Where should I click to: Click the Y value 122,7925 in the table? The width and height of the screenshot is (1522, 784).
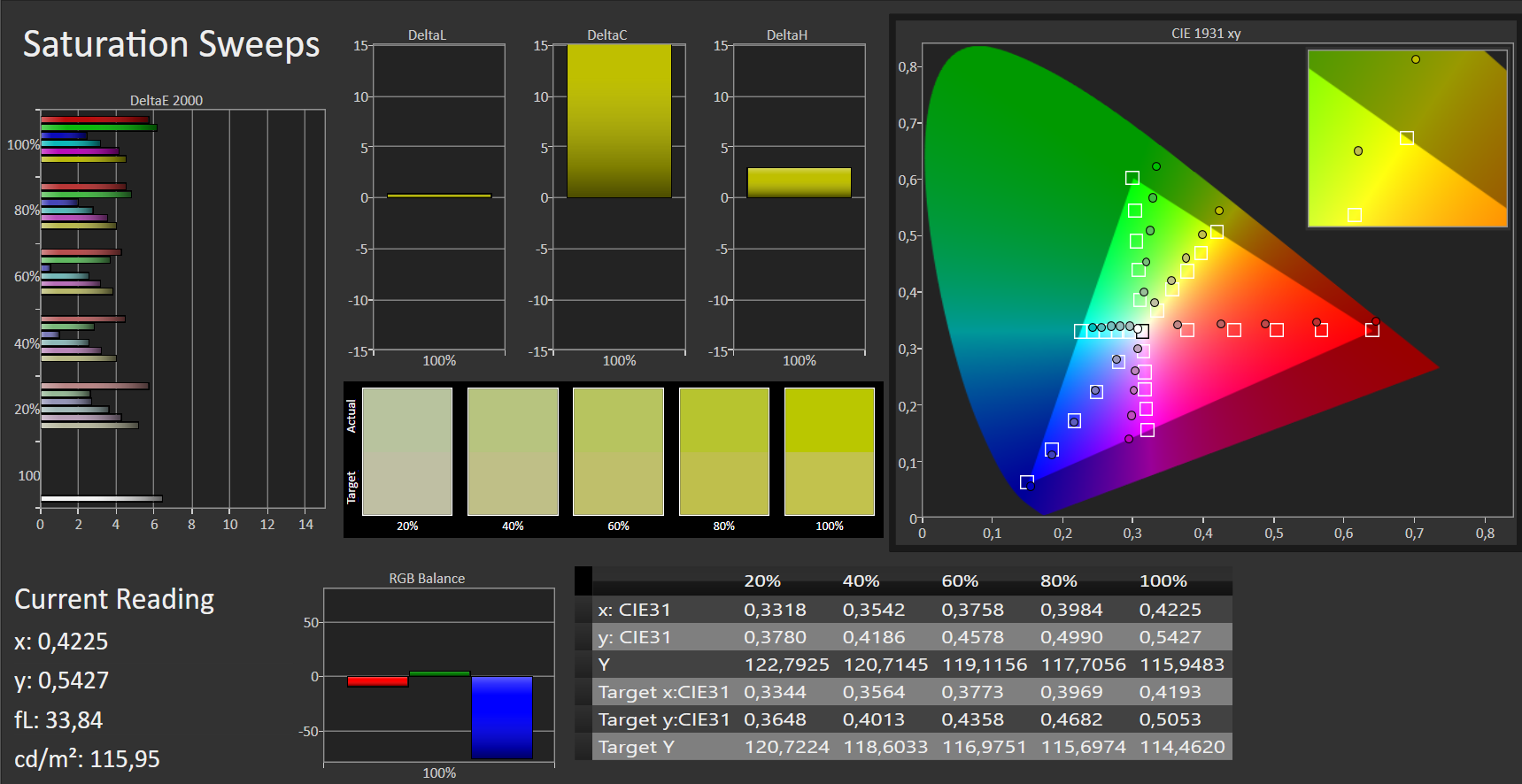tap(786, 665)
